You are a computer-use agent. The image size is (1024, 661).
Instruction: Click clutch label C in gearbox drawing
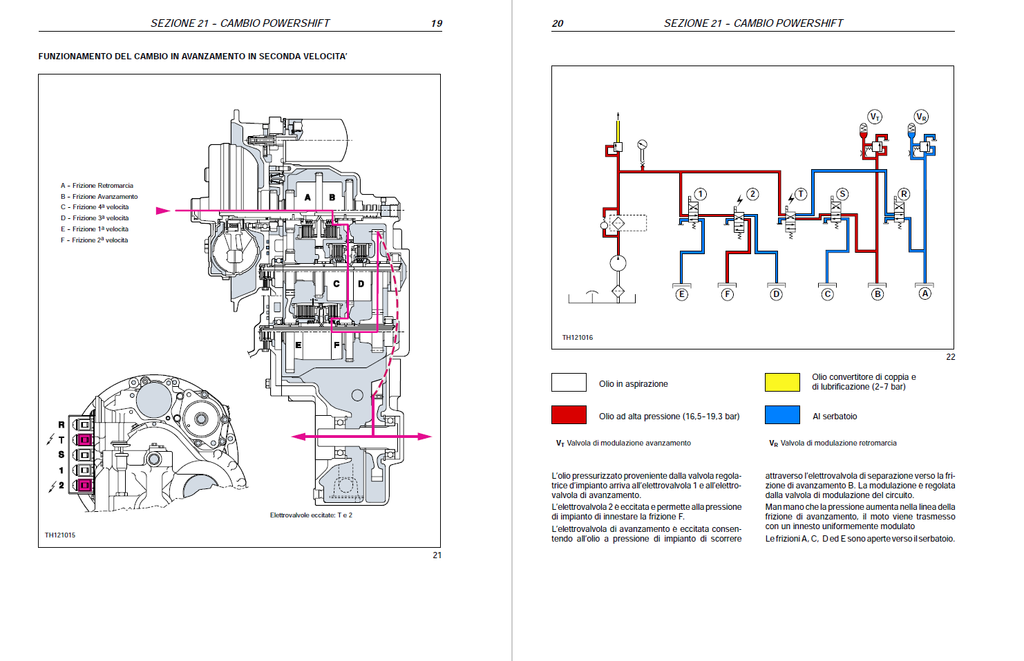[337, 284]
